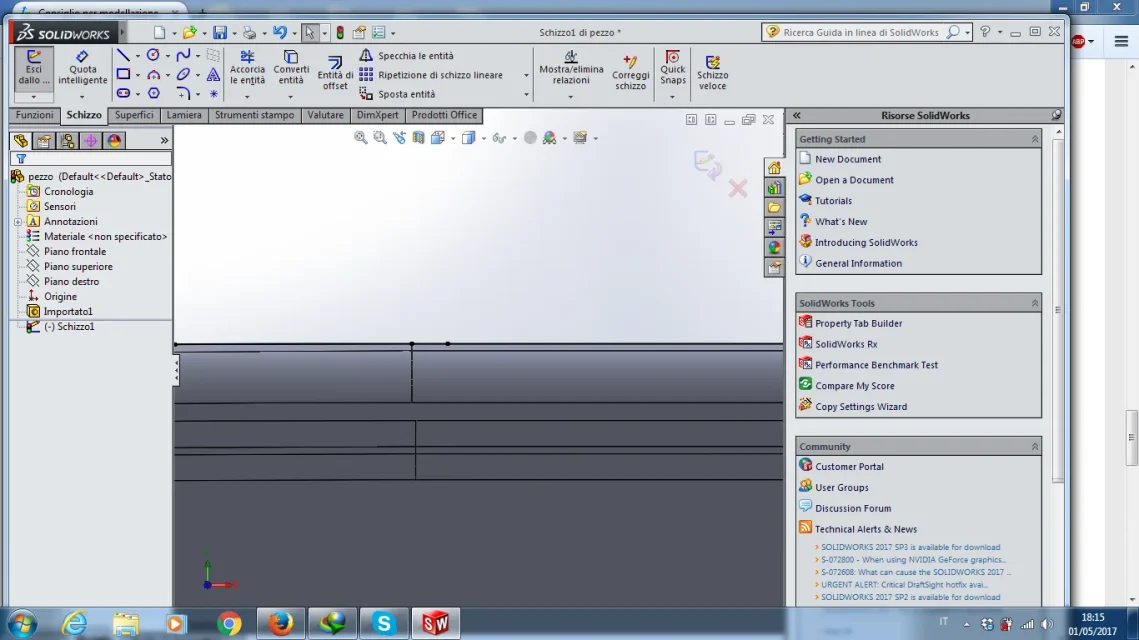Open Accorcia le entità dropdown arrow
The width and height of the screenshot is (1139, 640).
[x=247, y=97]
